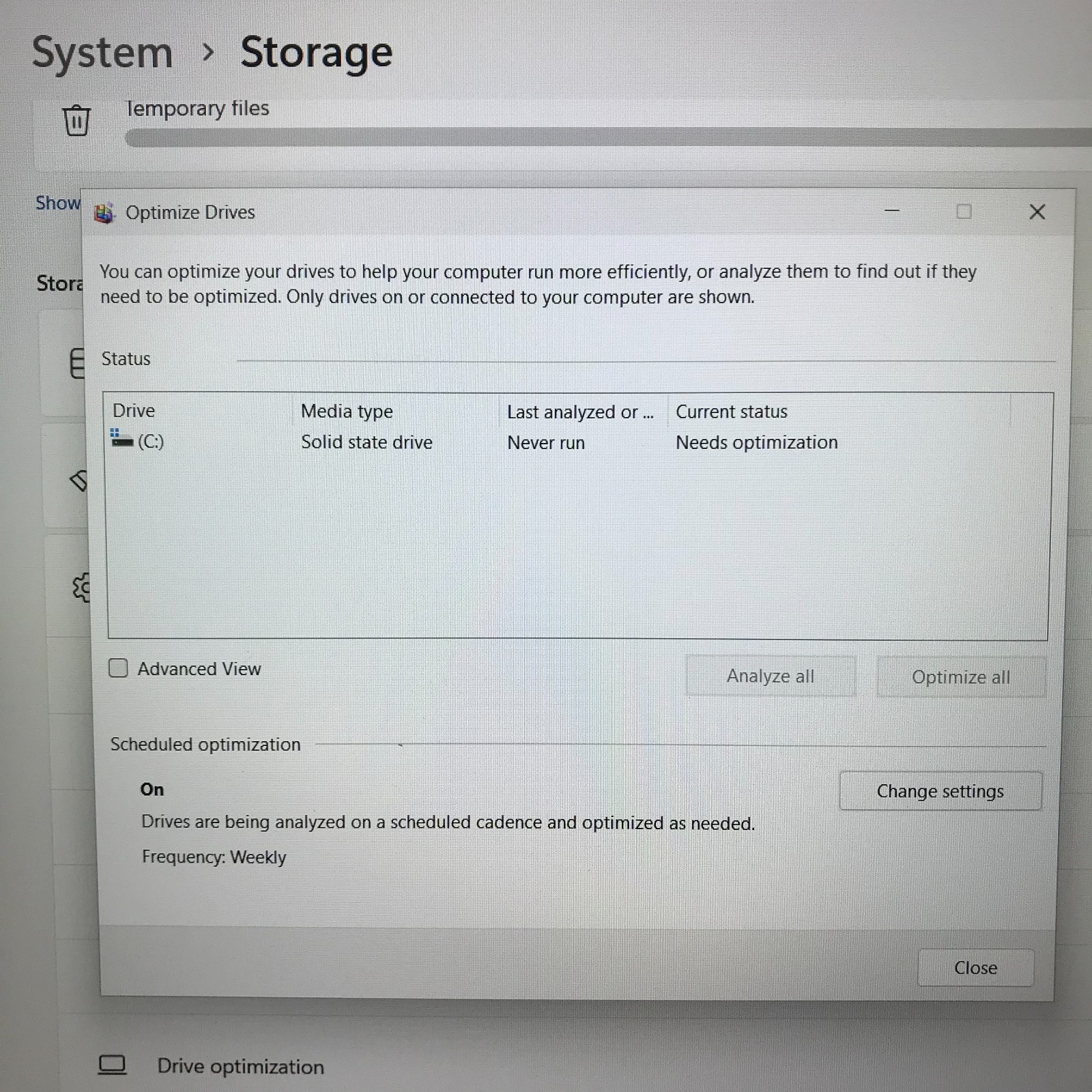
Task: Go back to System in breadcrumb
Action: coord(102,52)
